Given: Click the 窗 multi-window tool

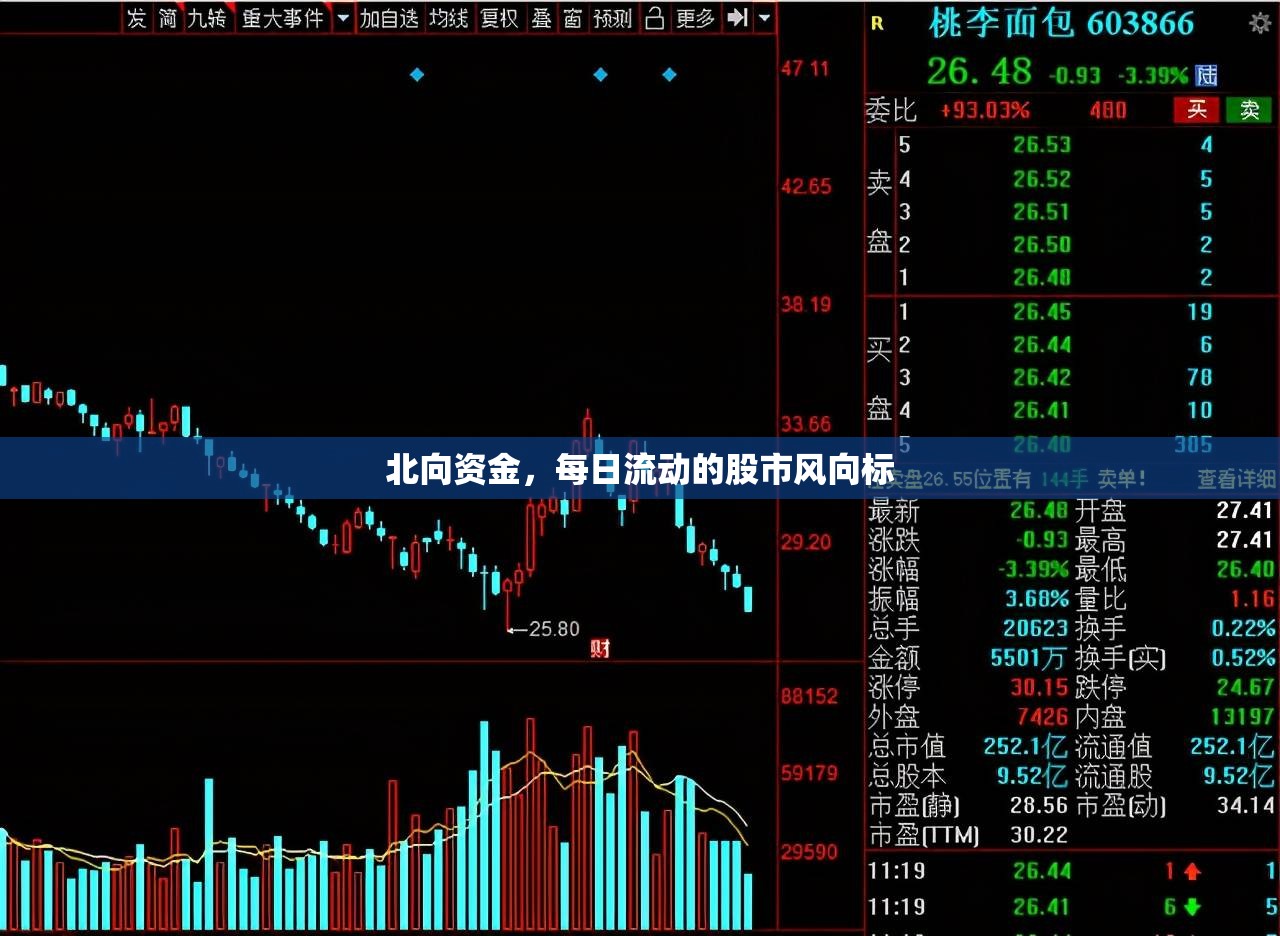Looking at the screenshot, I should click(572, 17).
